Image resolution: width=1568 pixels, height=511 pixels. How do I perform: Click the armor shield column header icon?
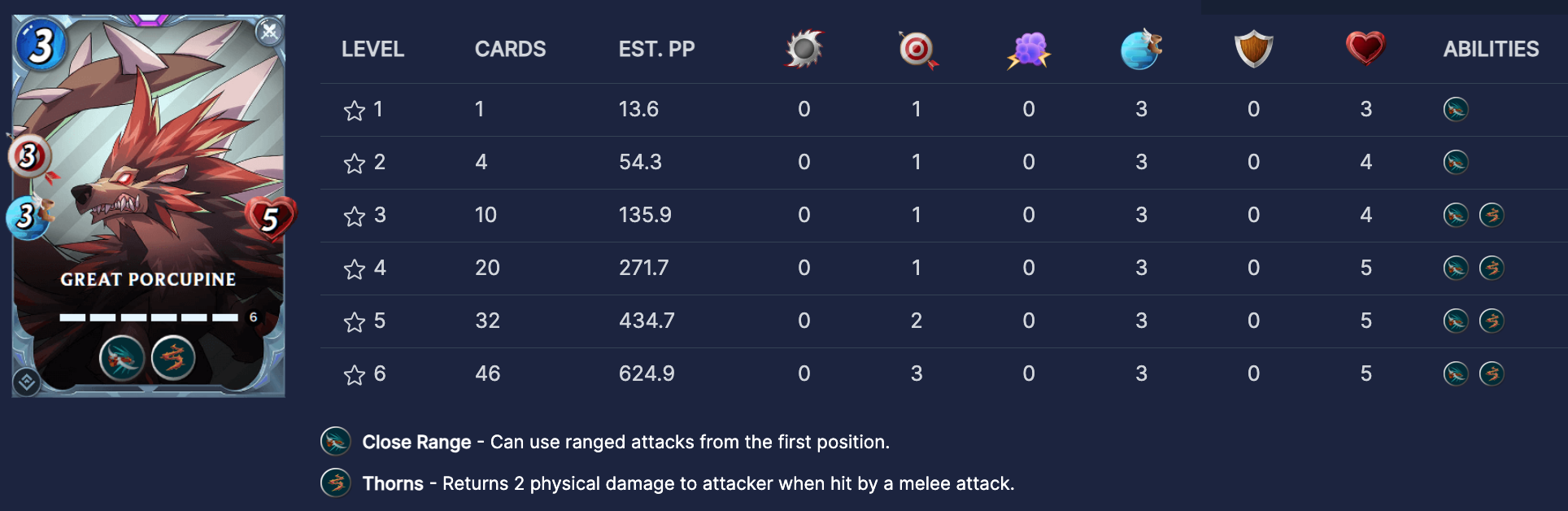click(x=1253, y=49)
